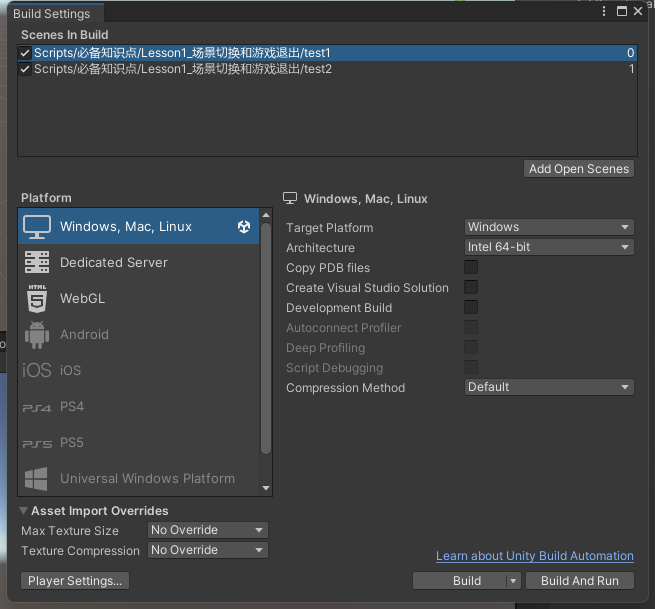Select the Universal Windows Platform label
655x609 pixels.
click(x=147, y=479)
